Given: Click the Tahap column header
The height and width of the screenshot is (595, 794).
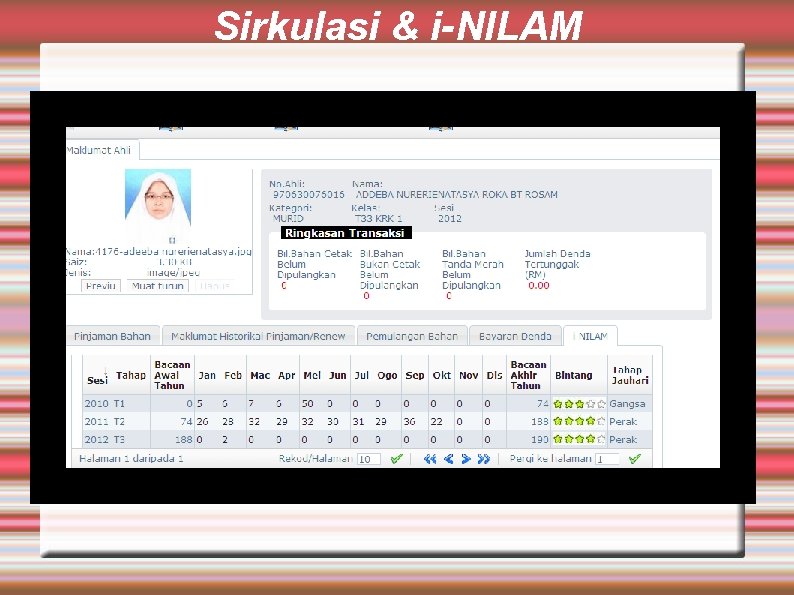Looking at the screenshot, I should coord(131,376).
